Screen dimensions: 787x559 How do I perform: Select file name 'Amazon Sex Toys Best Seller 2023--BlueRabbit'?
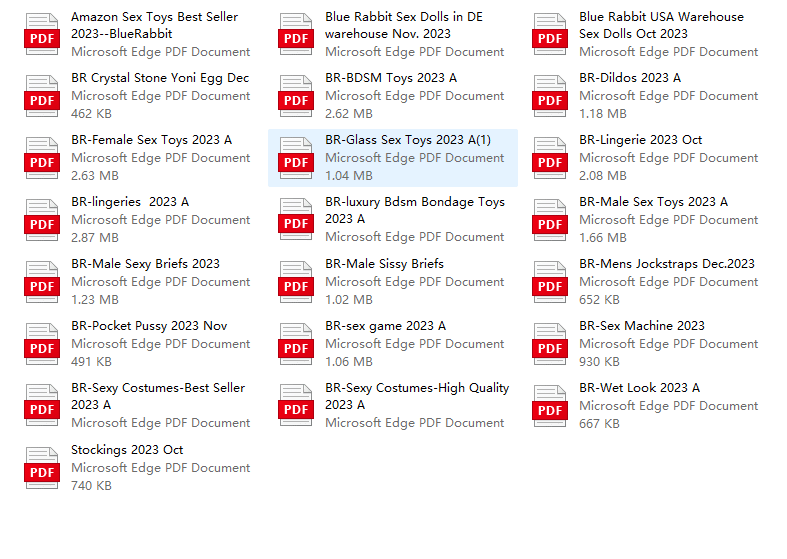tap(155, 25)
